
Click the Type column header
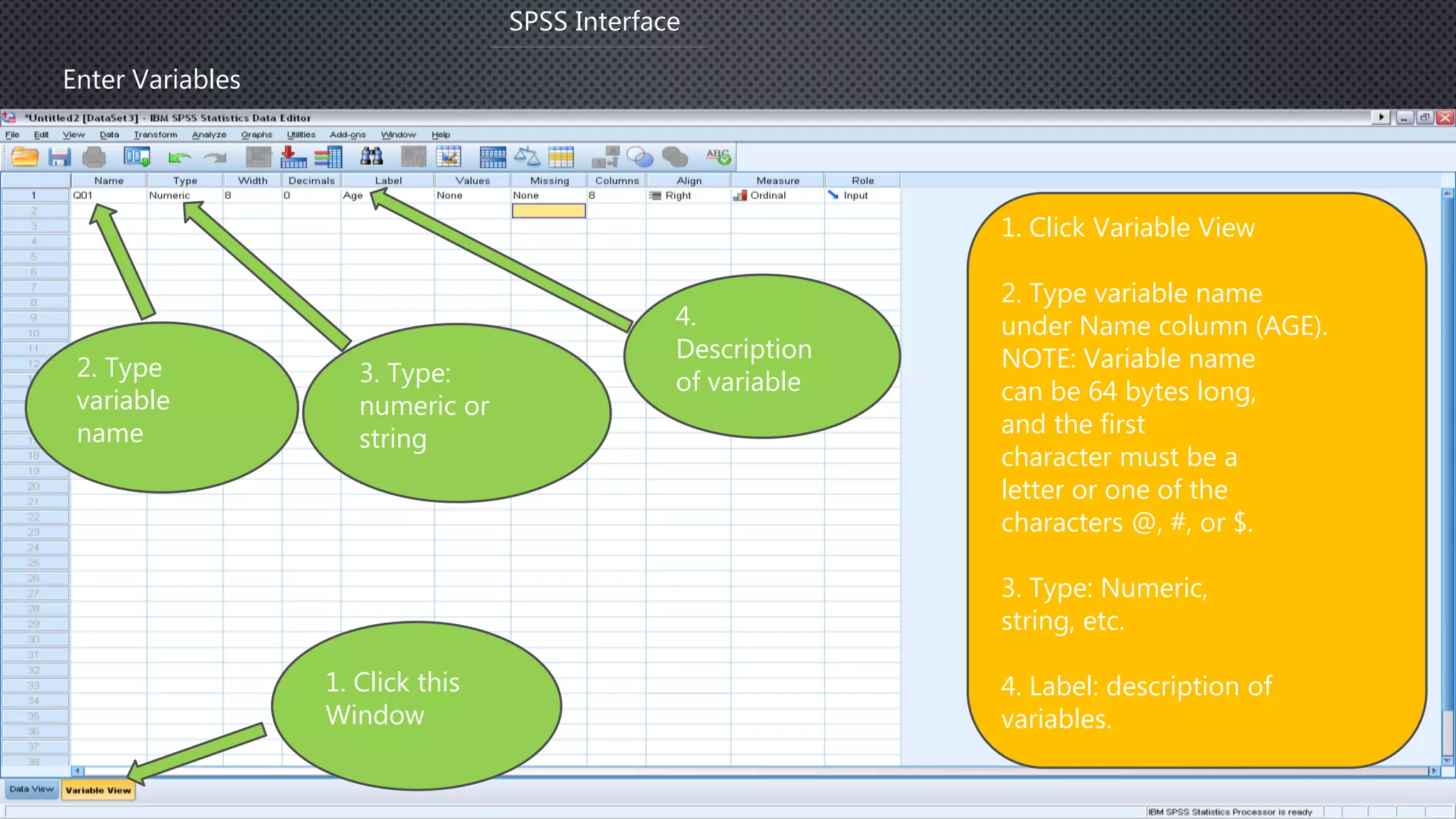click(x=185, y=181)
